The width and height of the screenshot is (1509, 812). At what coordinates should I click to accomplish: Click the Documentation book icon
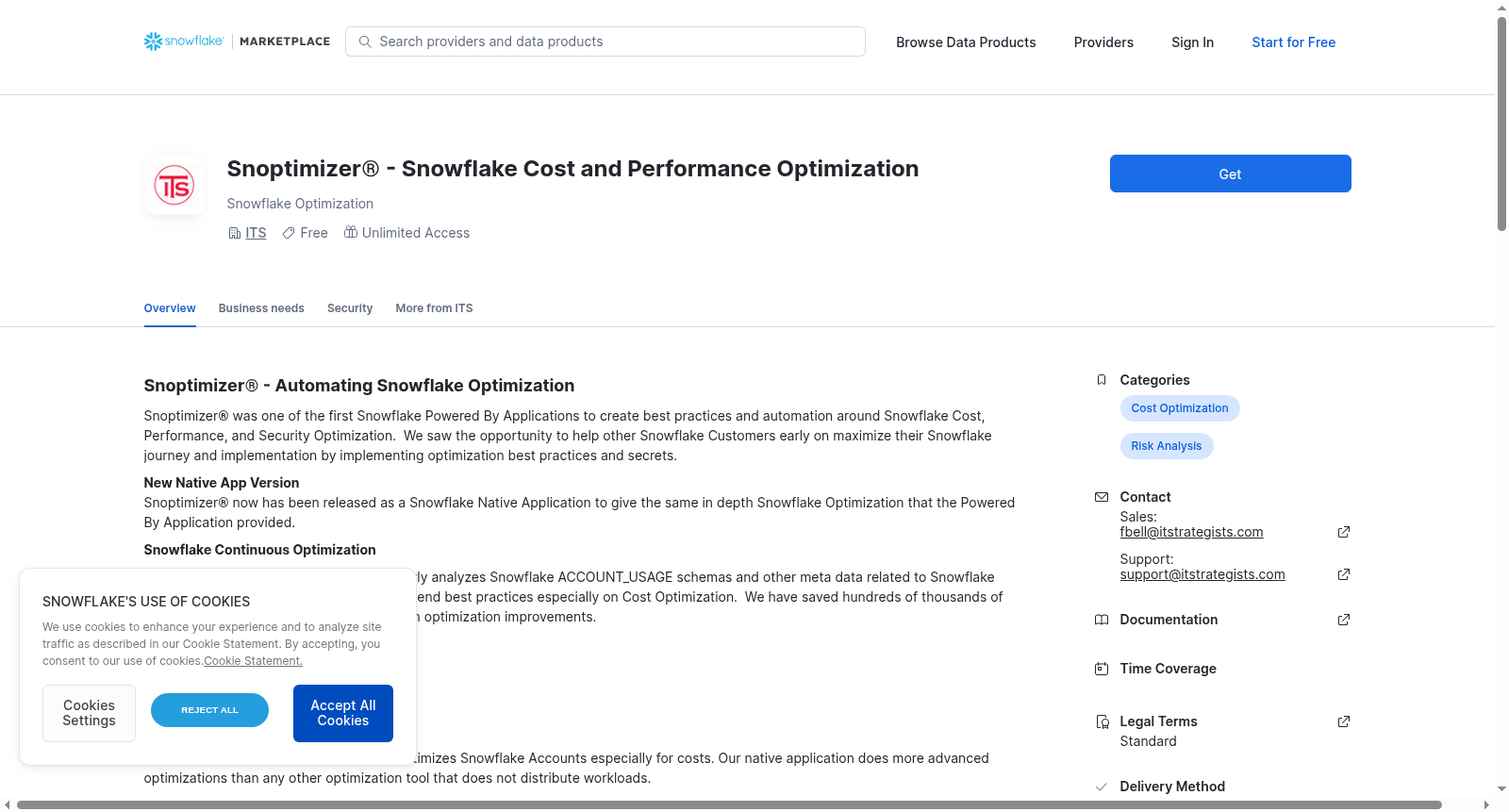click(1102, 620)
